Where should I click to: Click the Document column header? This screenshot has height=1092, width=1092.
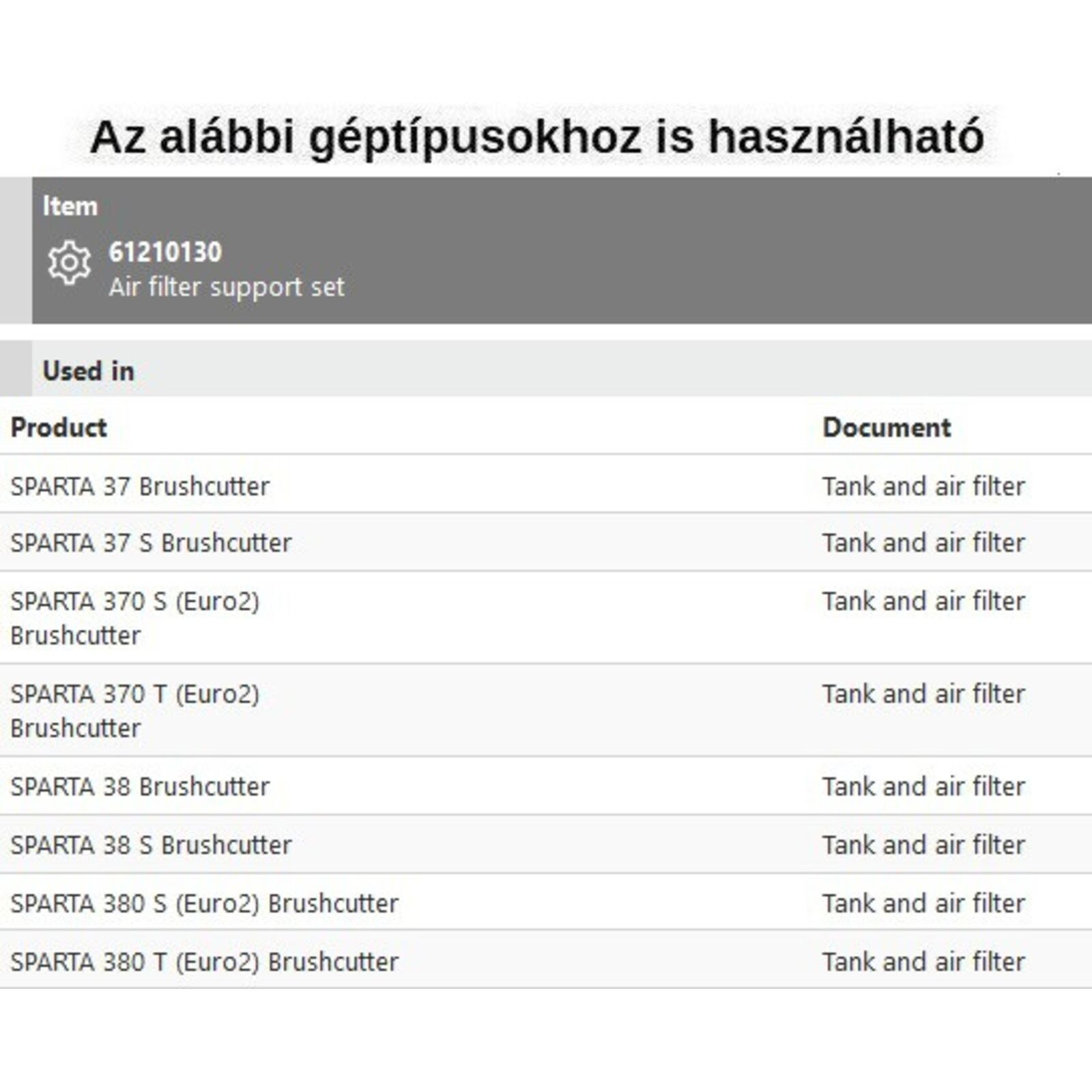coord(886,428)
